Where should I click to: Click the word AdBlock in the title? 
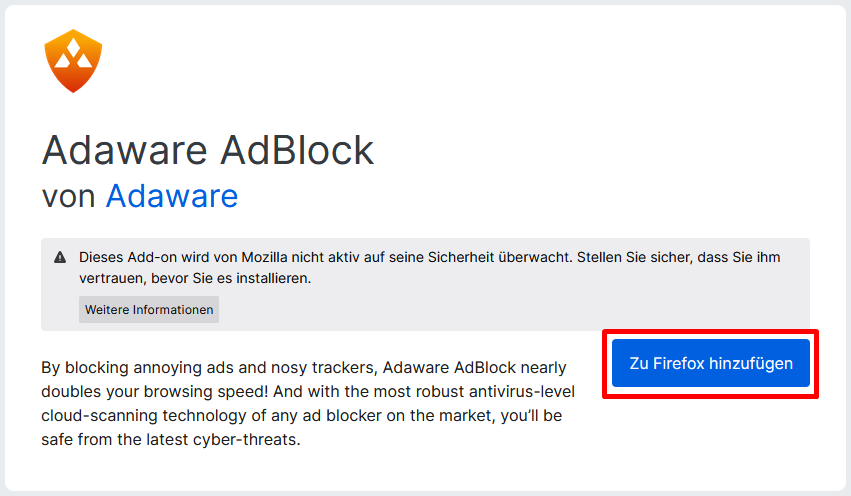coord(297,150)
